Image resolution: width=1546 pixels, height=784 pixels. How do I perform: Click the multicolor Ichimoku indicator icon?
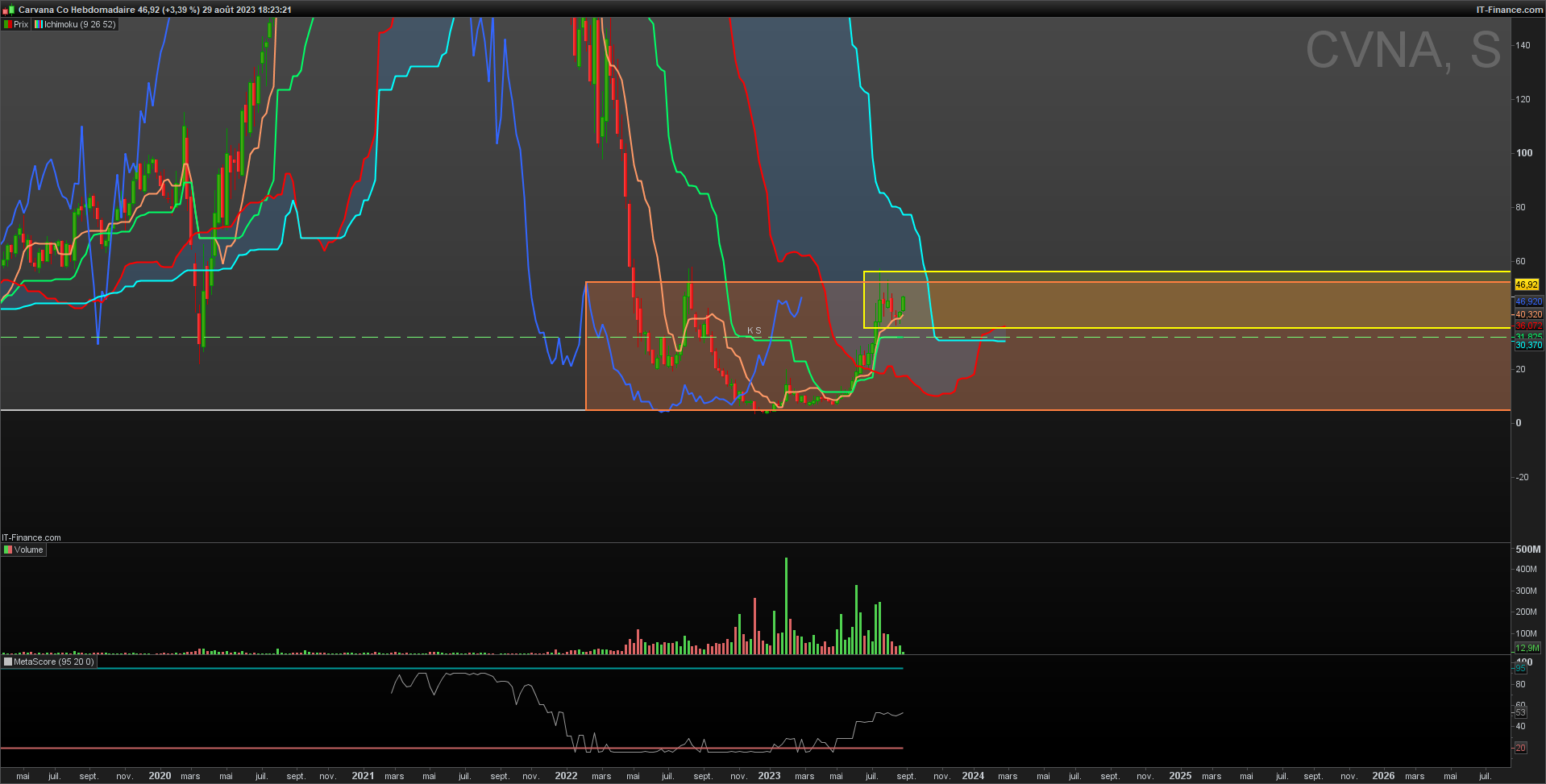pos(38,24)
